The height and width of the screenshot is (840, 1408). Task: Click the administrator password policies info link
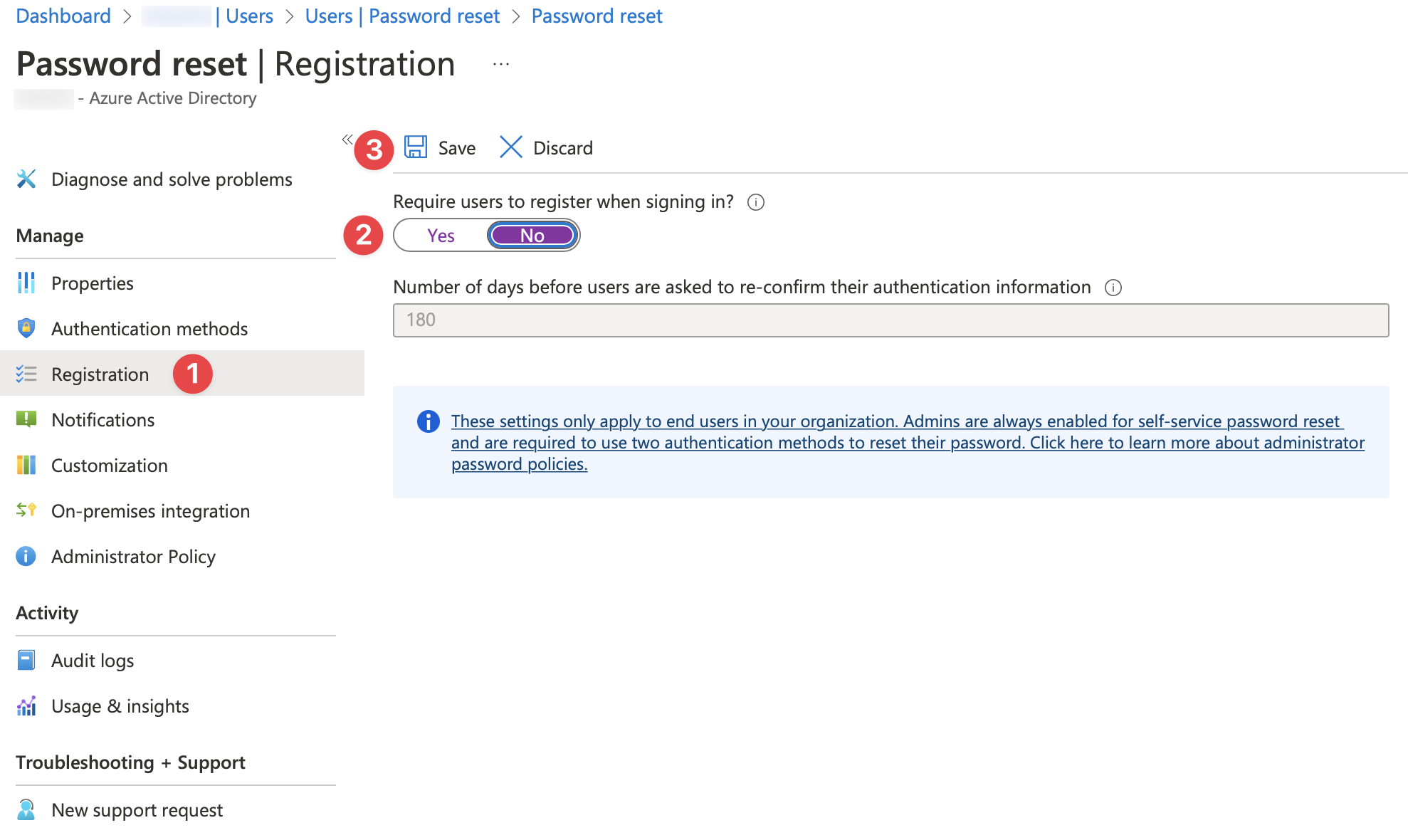(908, 442)
